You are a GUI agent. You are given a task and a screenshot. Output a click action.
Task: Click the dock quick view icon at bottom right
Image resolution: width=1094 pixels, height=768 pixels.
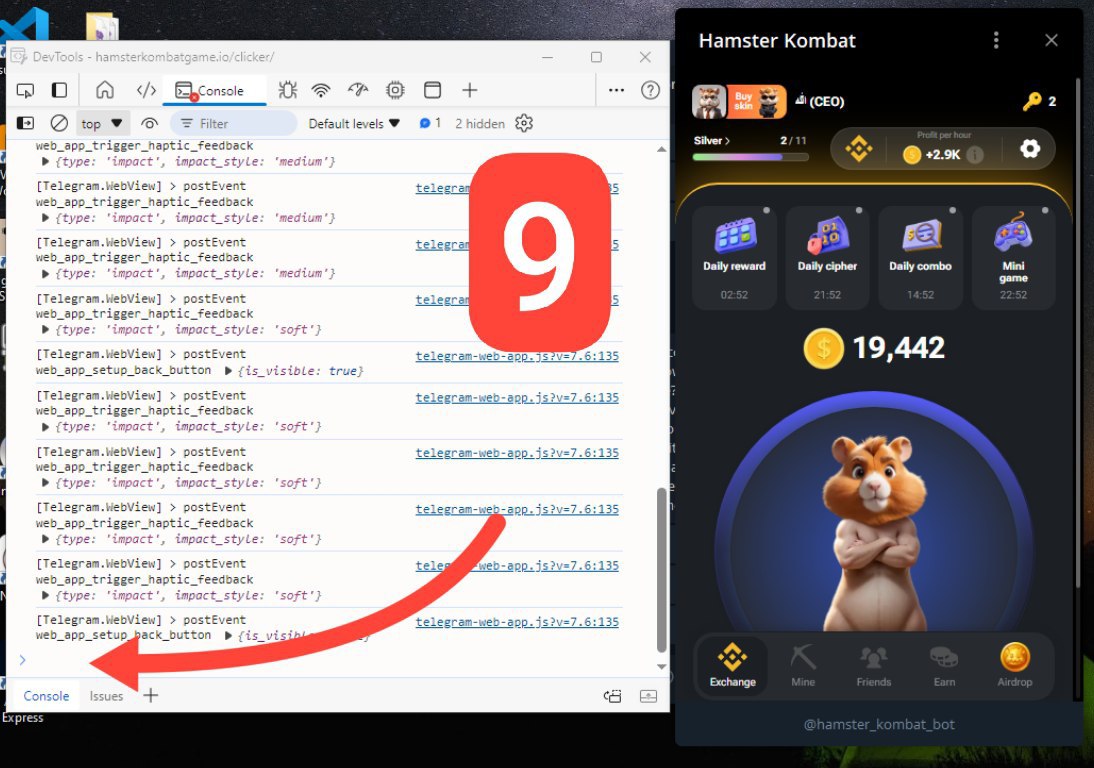point(613,696)
